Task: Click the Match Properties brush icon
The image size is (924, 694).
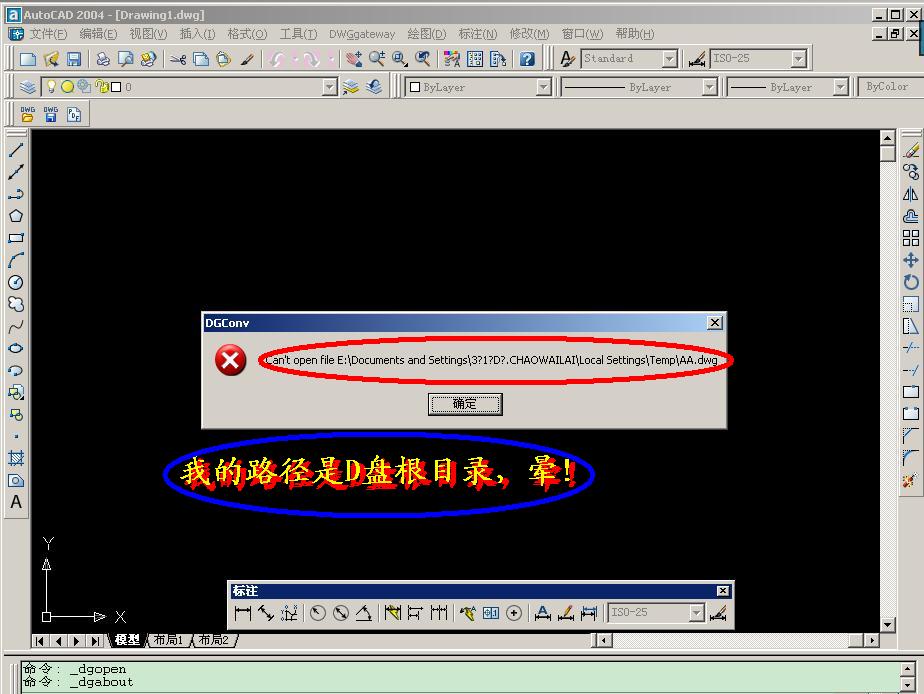Action: 248,59
